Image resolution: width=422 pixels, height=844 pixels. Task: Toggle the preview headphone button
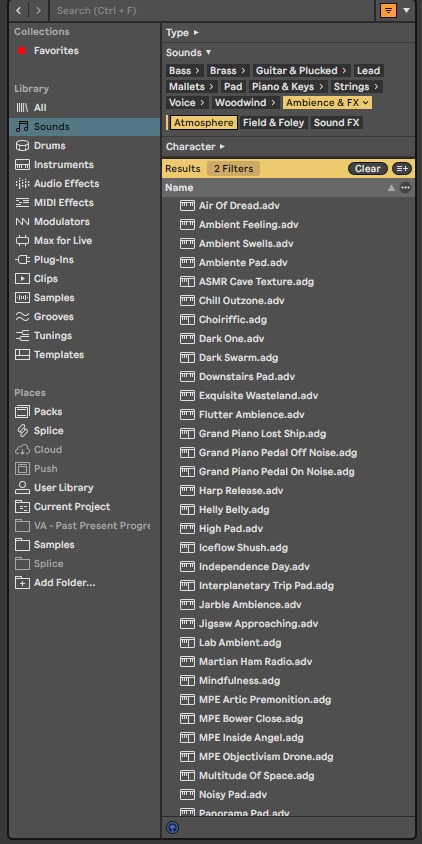point(173,827)
